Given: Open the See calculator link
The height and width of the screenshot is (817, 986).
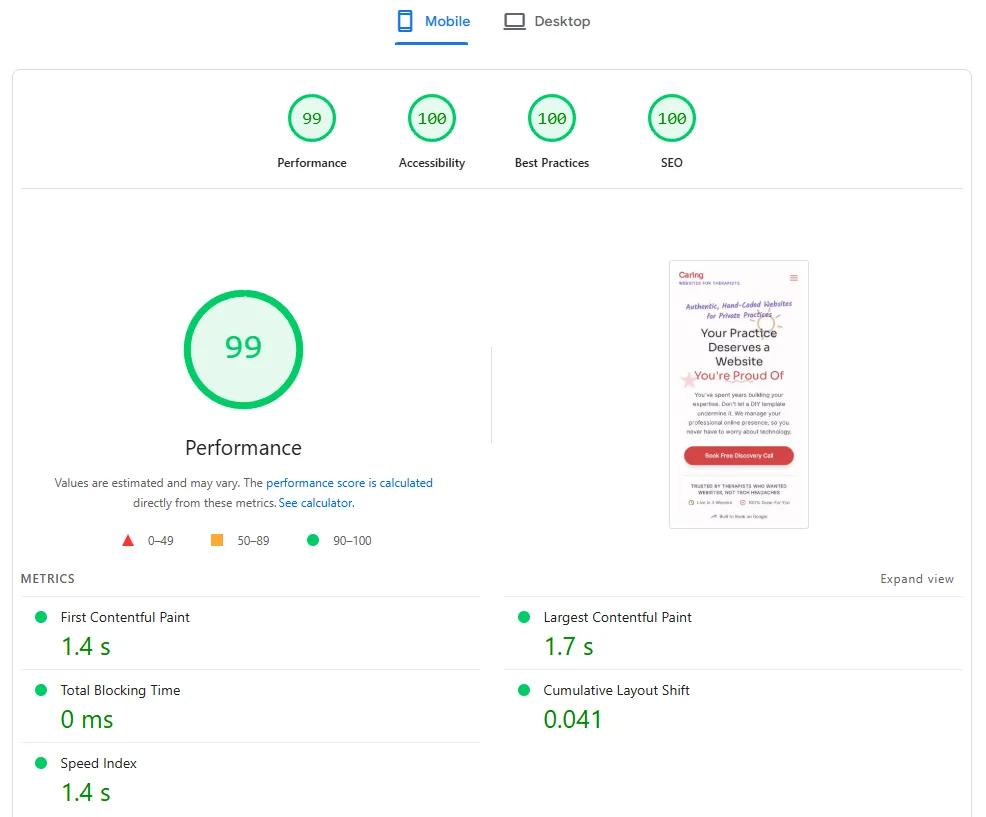Looking at the screenshot, I should 315,503.
